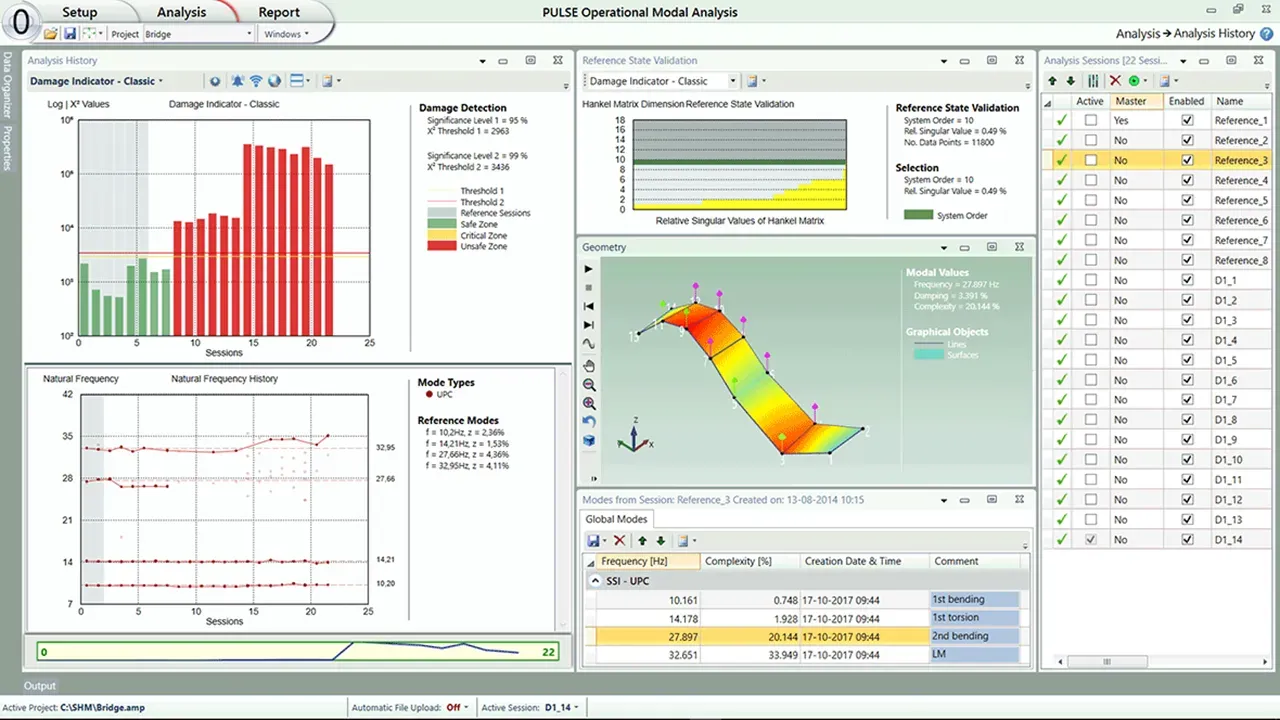Click the wireless signal icon in Analysis History toolbar

click(x=256, y=81)
